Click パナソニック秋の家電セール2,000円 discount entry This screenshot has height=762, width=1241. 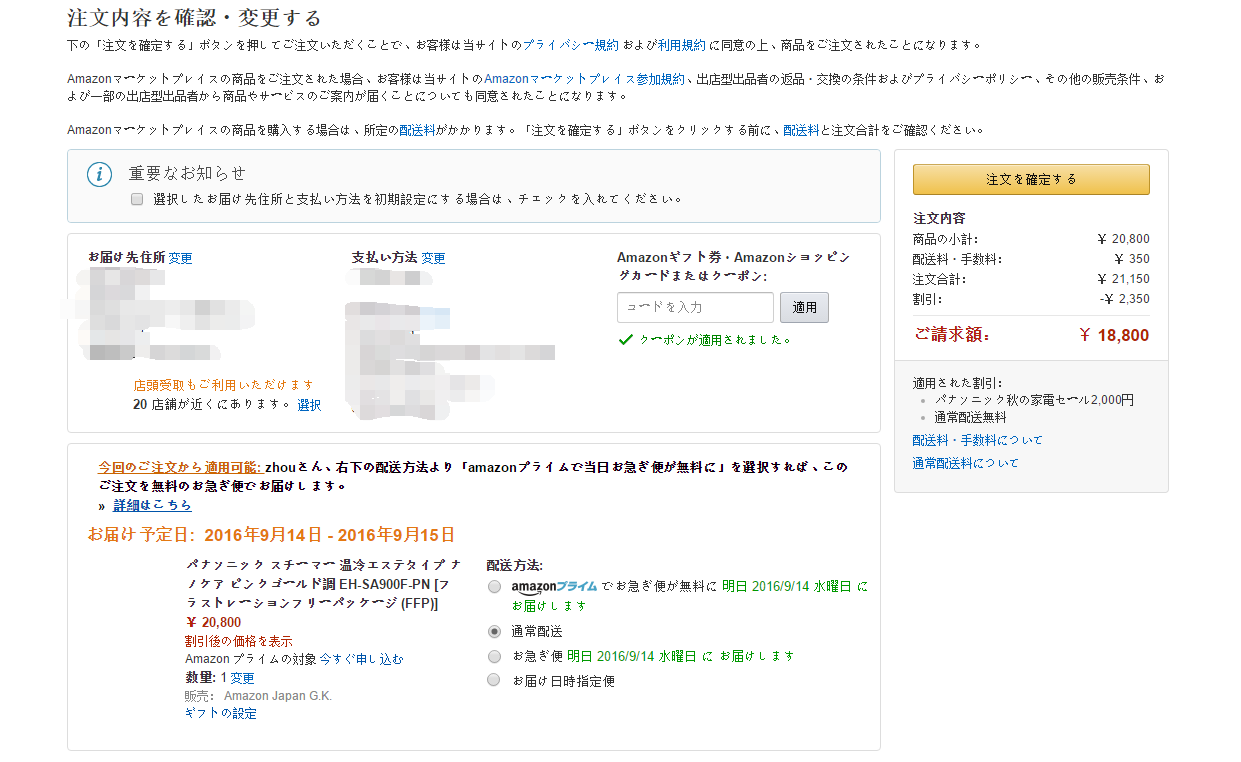pyautogui.click(x=1034, y=400)
